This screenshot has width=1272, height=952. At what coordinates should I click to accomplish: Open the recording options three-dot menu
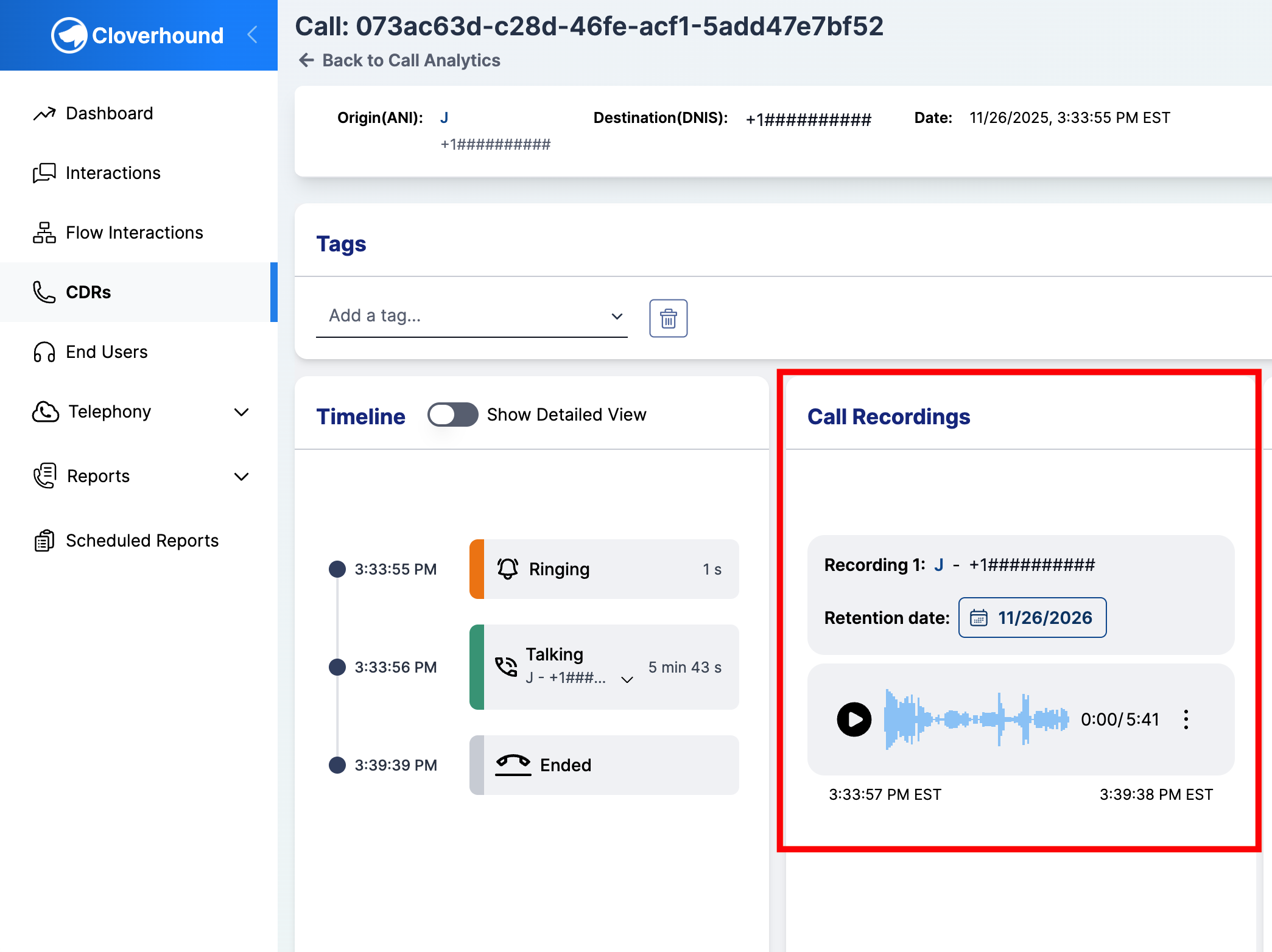(1186, 719)
